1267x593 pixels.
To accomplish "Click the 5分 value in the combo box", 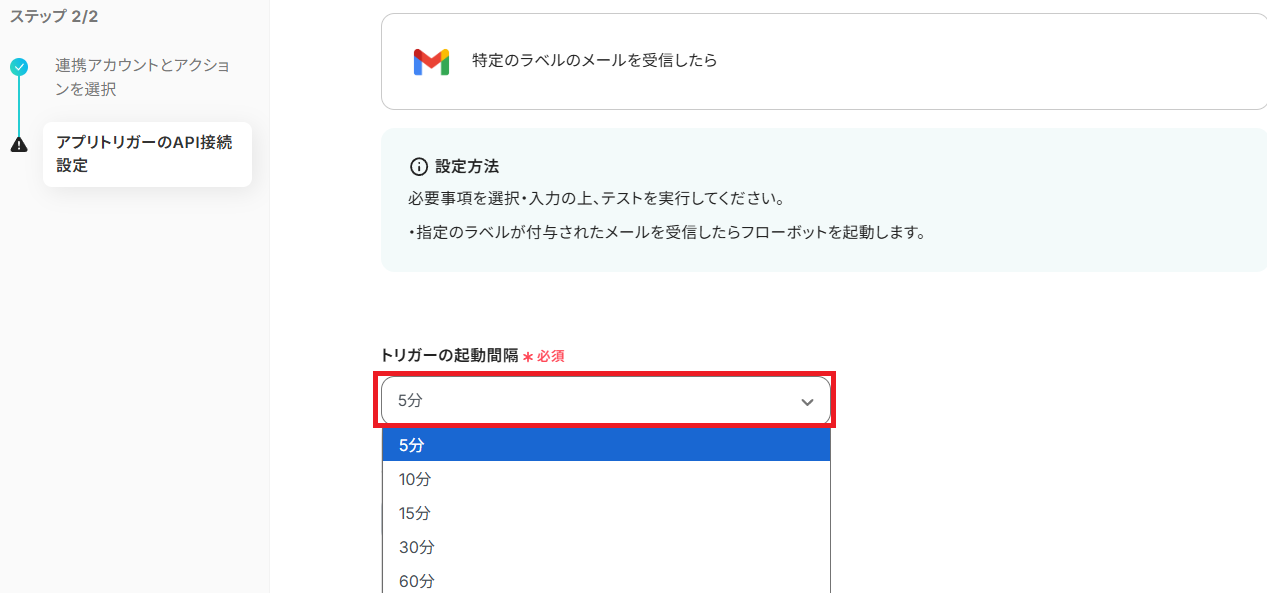I will pyautogui.click(x=411, y=401).
